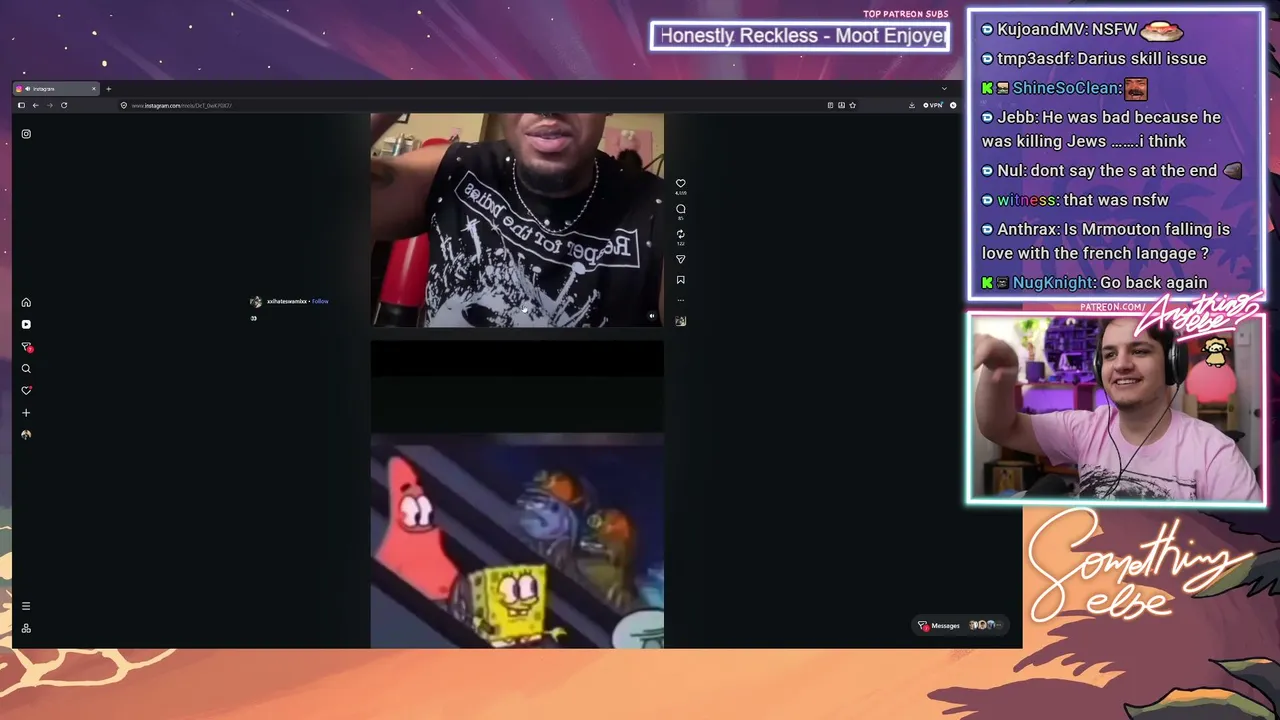This screenshot has height=720, width=1280.
Task: Close the Instagram browser tab
Action: pos(94,89)
